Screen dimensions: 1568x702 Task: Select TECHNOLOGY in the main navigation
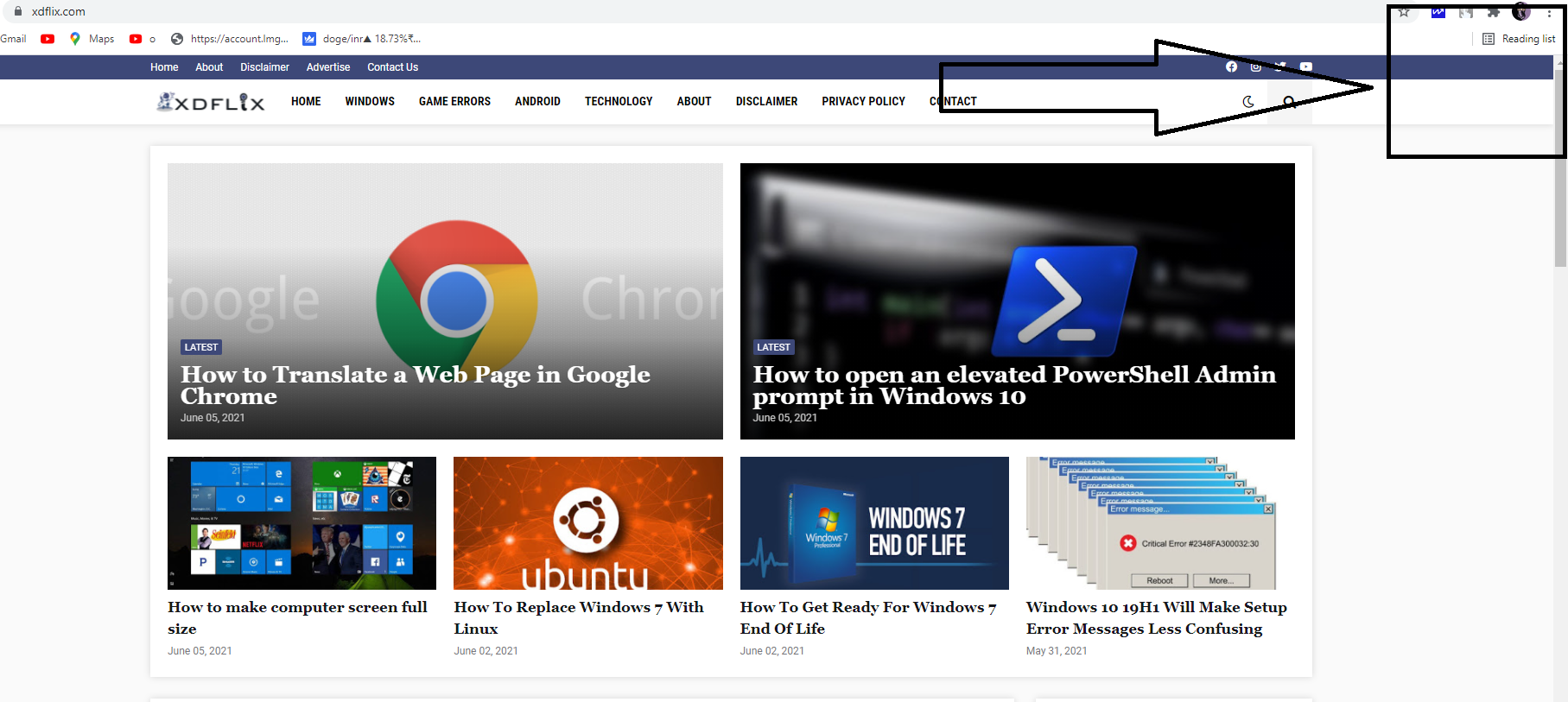point(619,102)
